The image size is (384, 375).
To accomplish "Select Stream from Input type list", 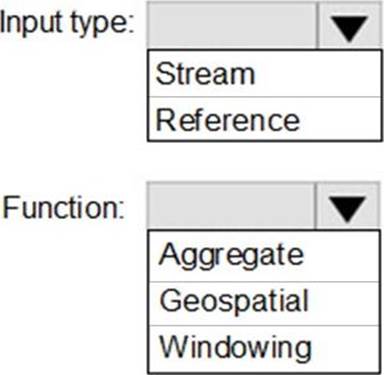I will pyautogui.click(x=264, y=74).
